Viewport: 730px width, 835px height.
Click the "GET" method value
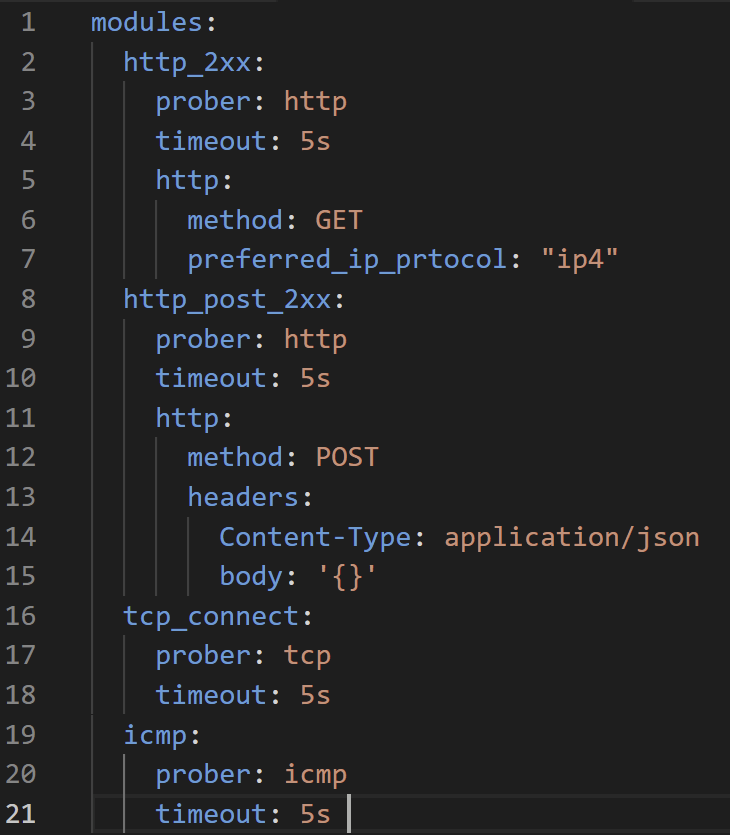(339, 220)
